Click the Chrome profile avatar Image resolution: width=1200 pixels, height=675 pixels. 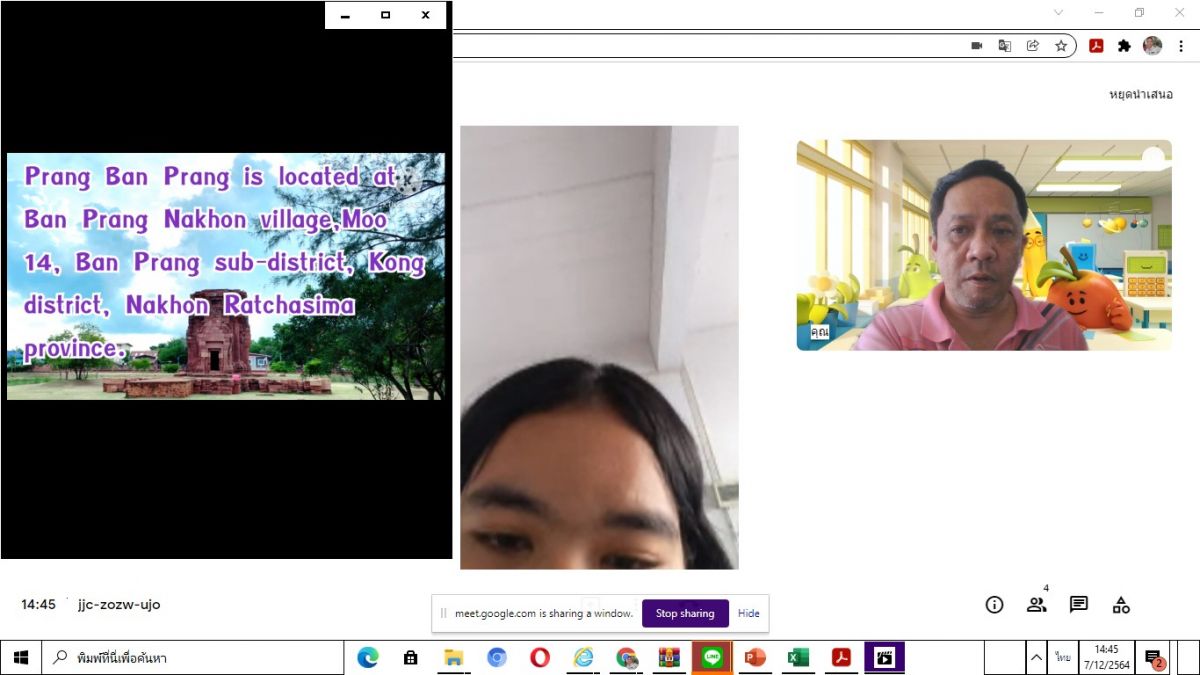[x=1153, y=46]
